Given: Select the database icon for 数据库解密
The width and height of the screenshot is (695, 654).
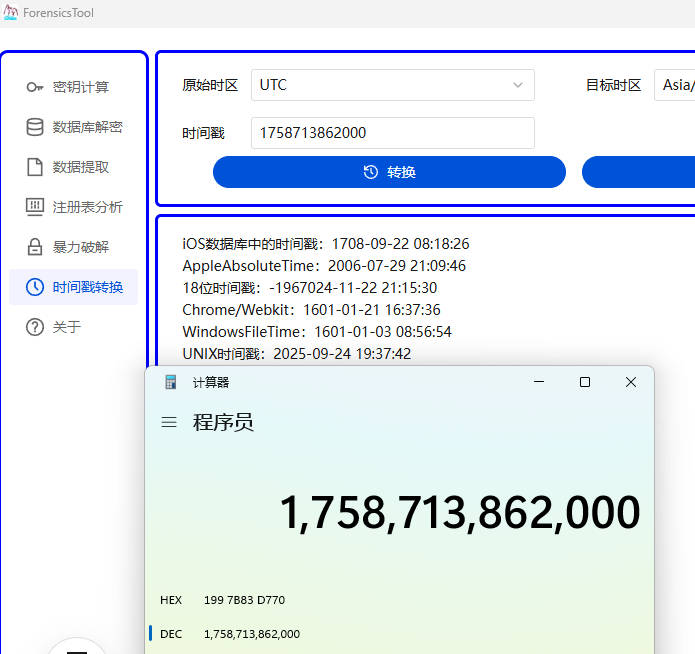Looking at the screenshot, I should click(35, 127).
